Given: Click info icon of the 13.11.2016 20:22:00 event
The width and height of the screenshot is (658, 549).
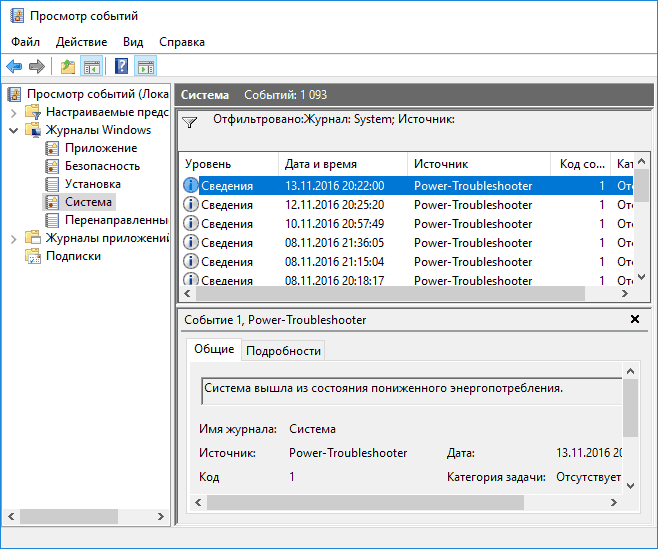Looking at the screenshot, I should (x=191, y=185).
